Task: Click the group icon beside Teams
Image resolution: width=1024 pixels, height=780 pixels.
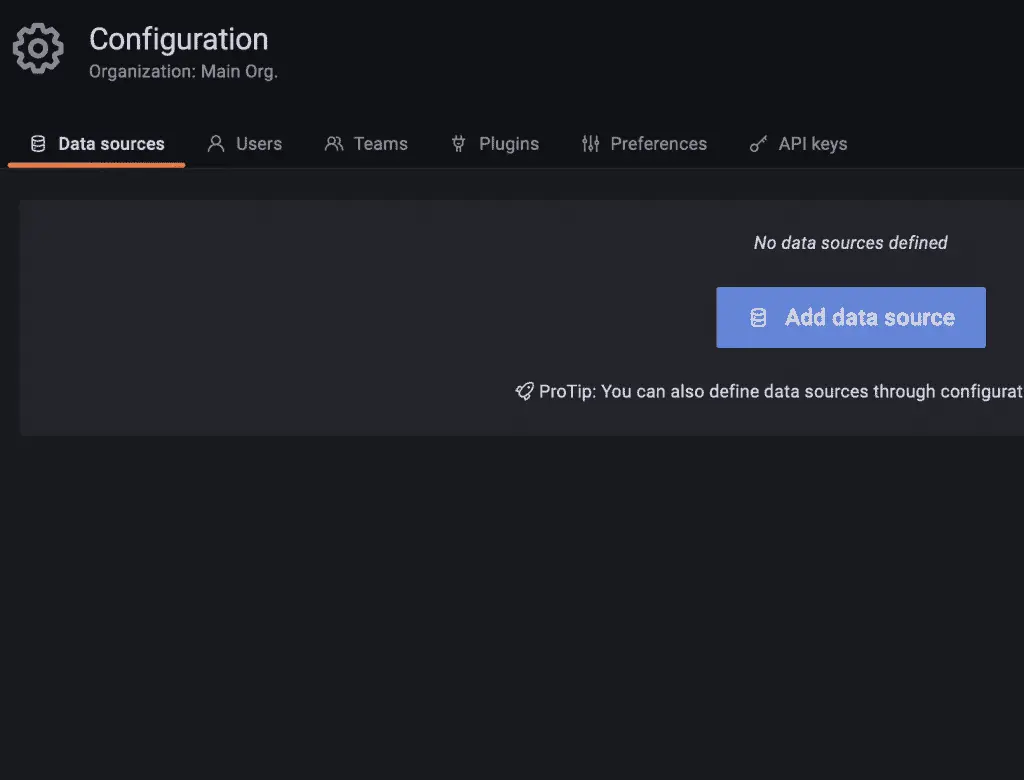Action: point(334,144)
